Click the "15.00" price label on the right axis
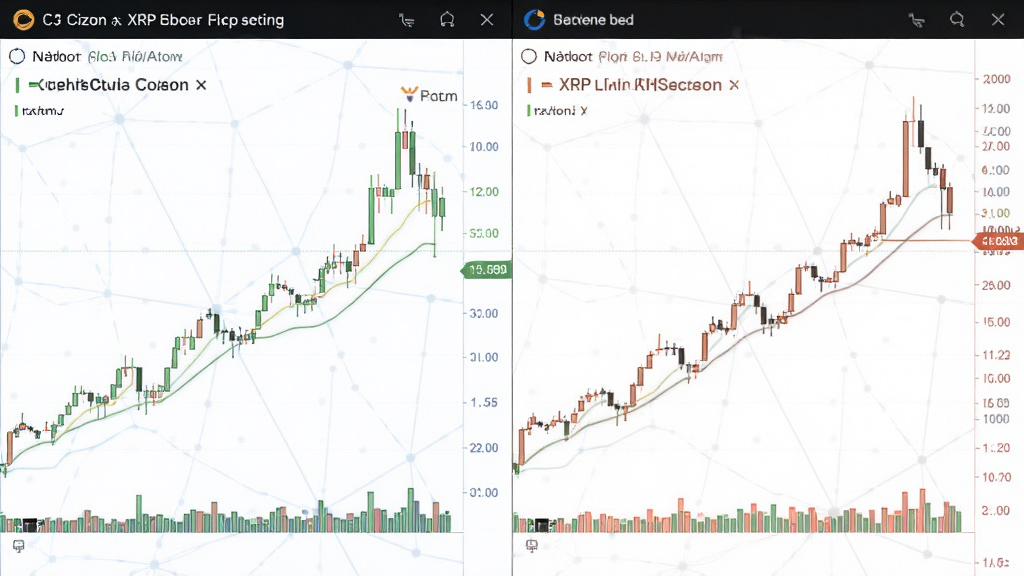The width and height of the screenshot is (1024, 576). (x=997, y=322)
